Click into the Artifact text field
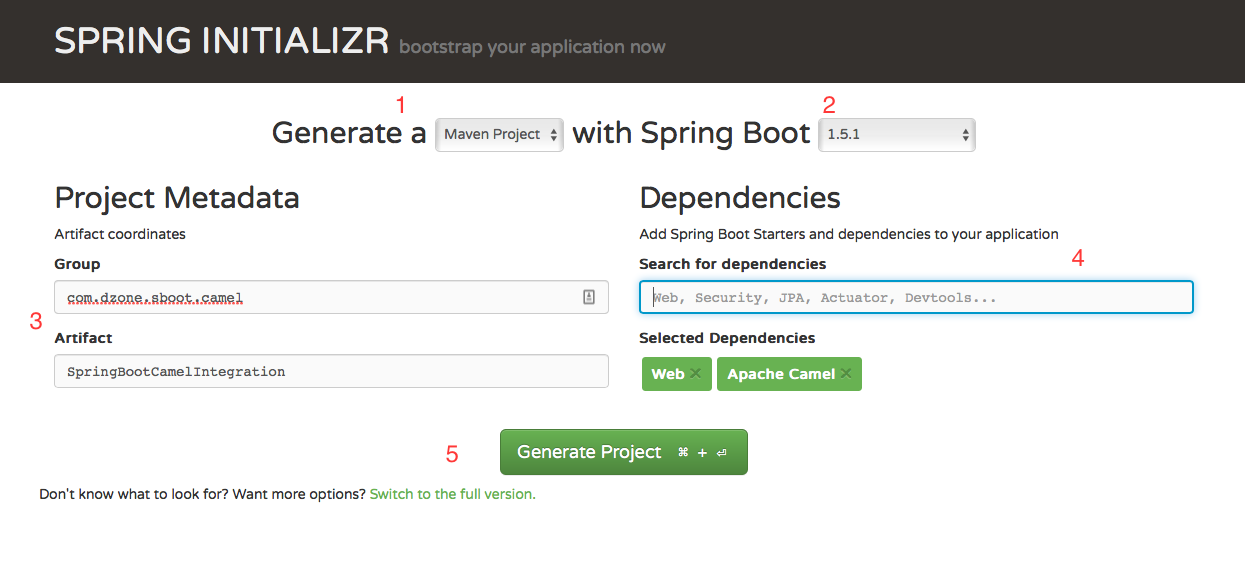 coord(331,371)
